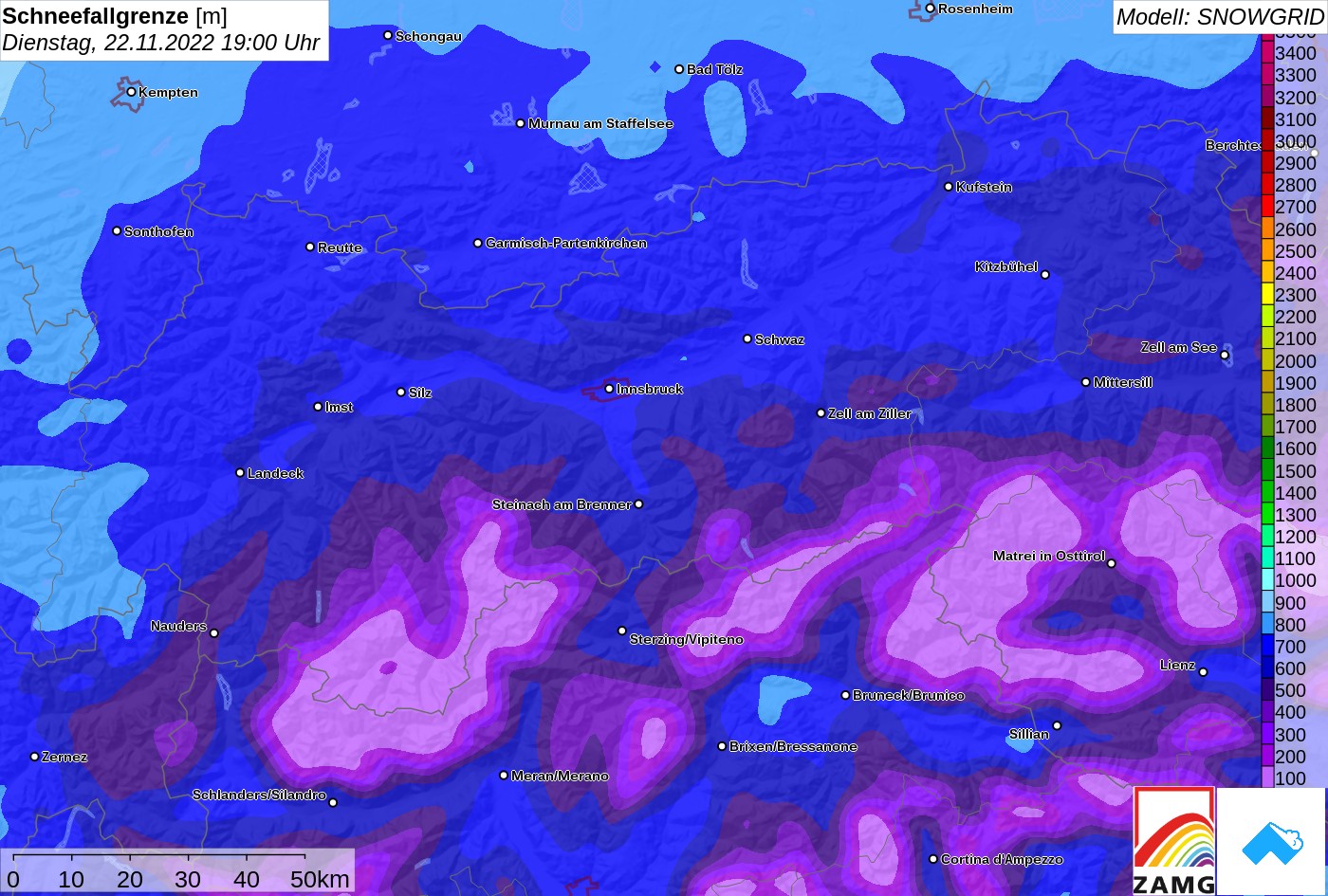Click the 1000 cyan legend swatch
Image resolution: width=1328 pixels, height=896 pixels.
[1267, 580]
